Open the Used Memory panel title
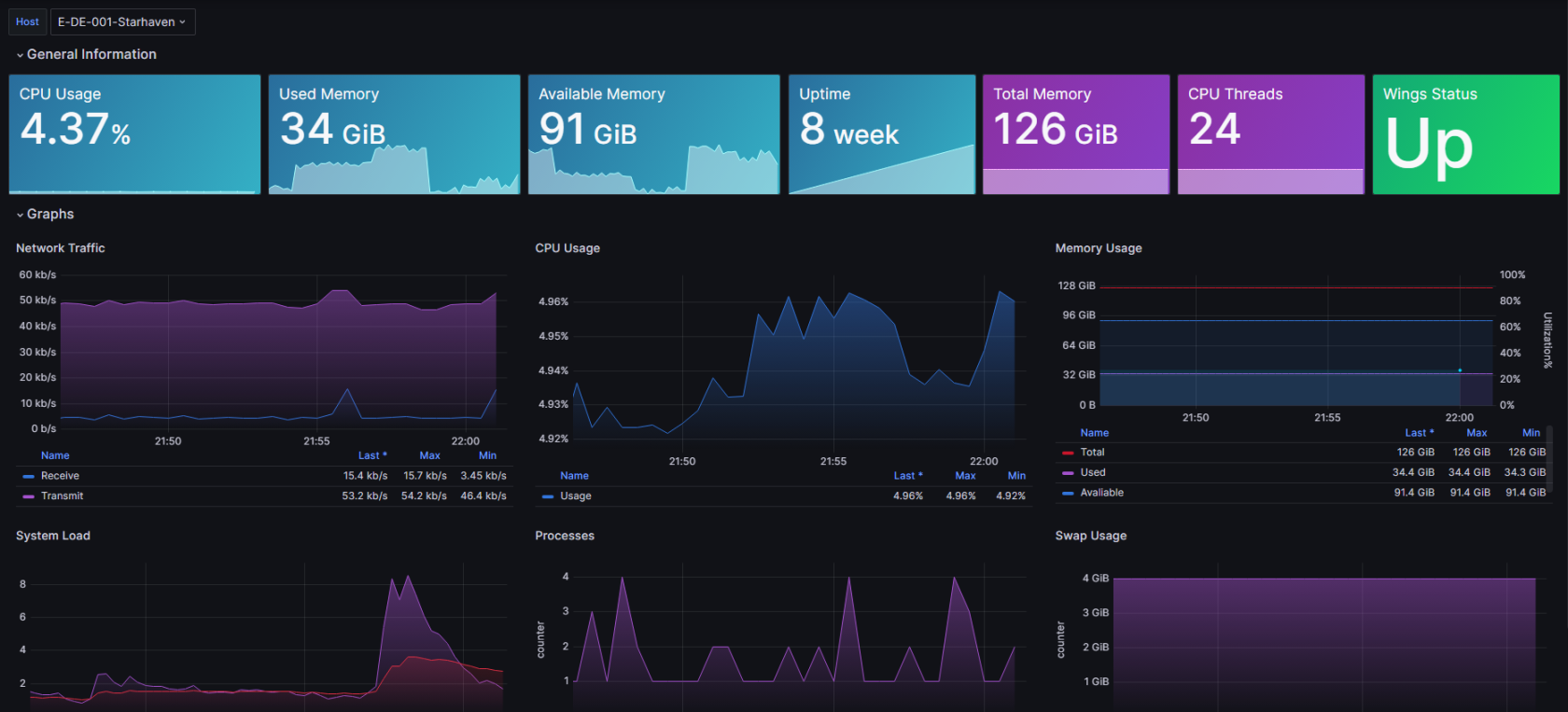Viewport: 1568px width, 712px height. tap(329, 94)
